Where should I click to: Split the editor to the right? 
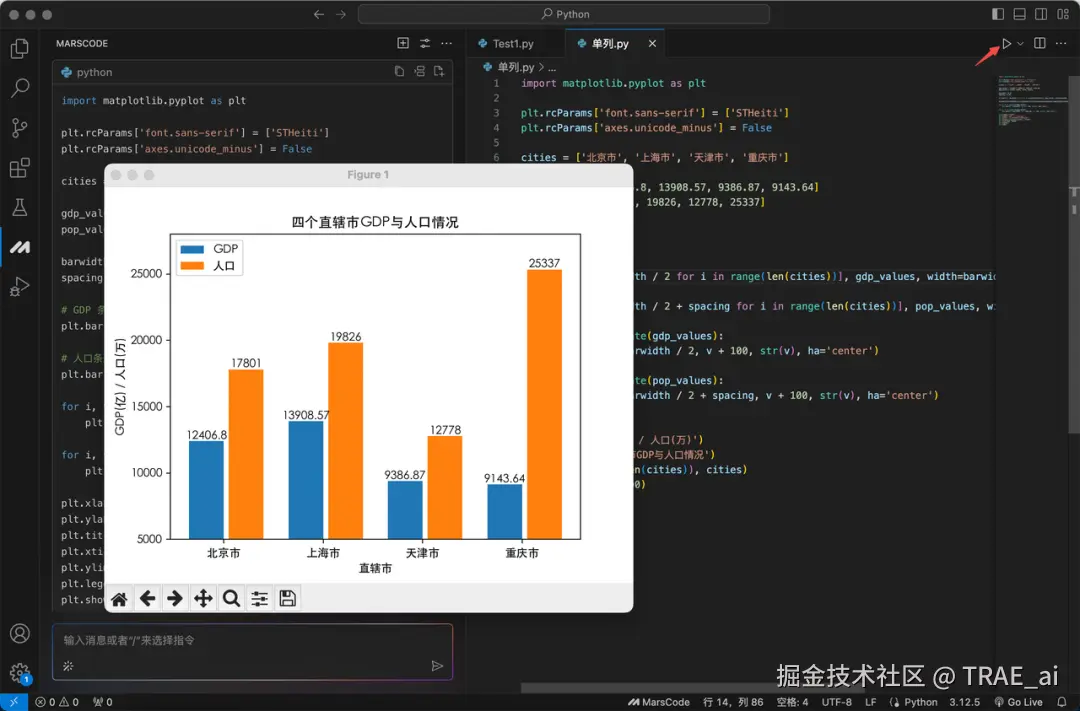(1040, 43)
